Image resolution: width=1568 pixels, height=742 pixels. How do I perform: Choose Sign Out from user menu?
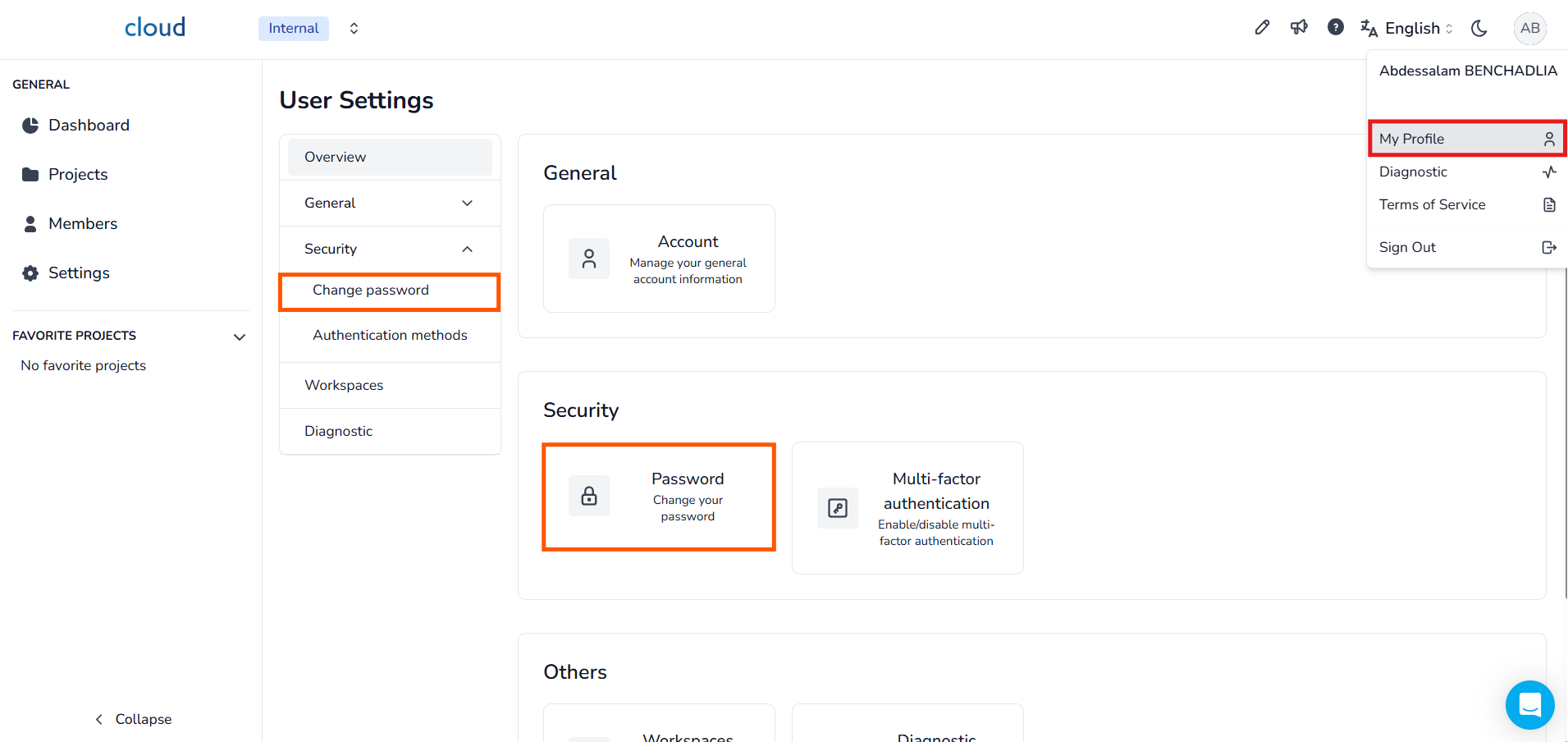click(1467, 247)
